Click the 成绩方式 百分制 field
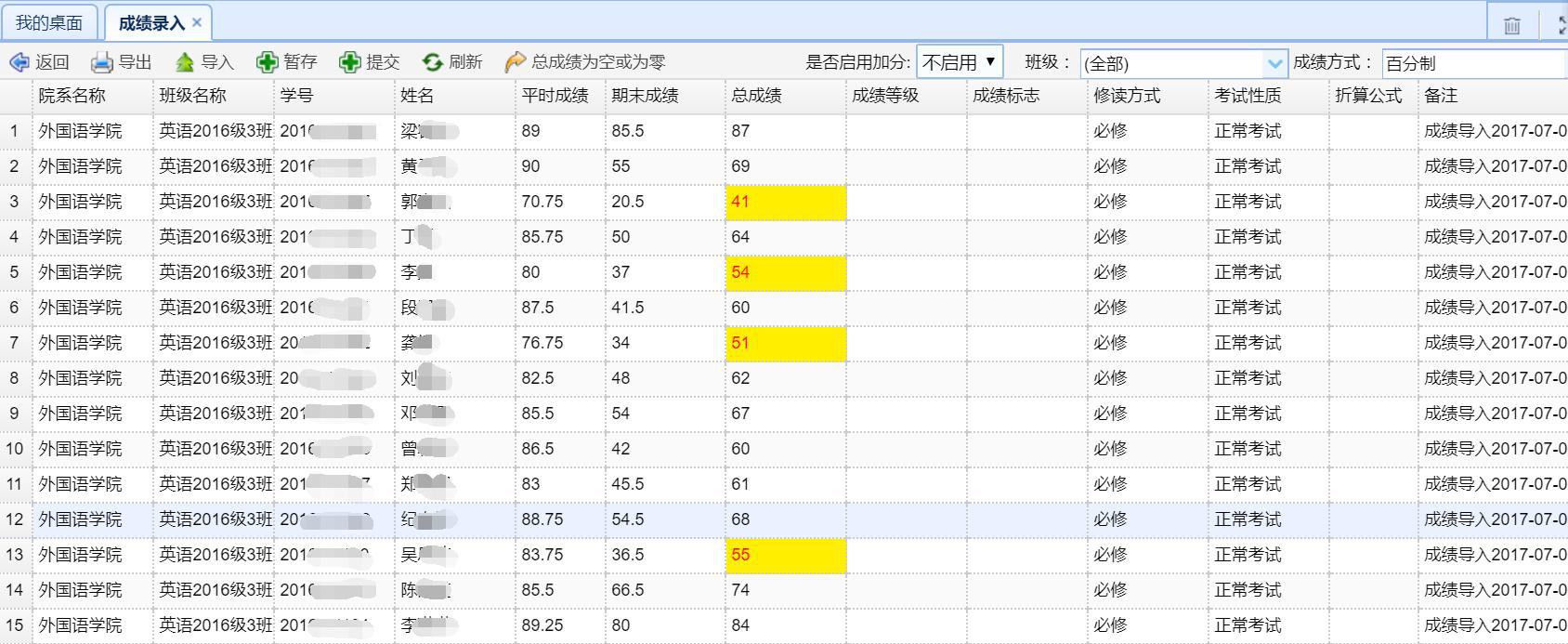This screenshot has height=644, width=1568. pyautogui.click(x=1472, y=63)
